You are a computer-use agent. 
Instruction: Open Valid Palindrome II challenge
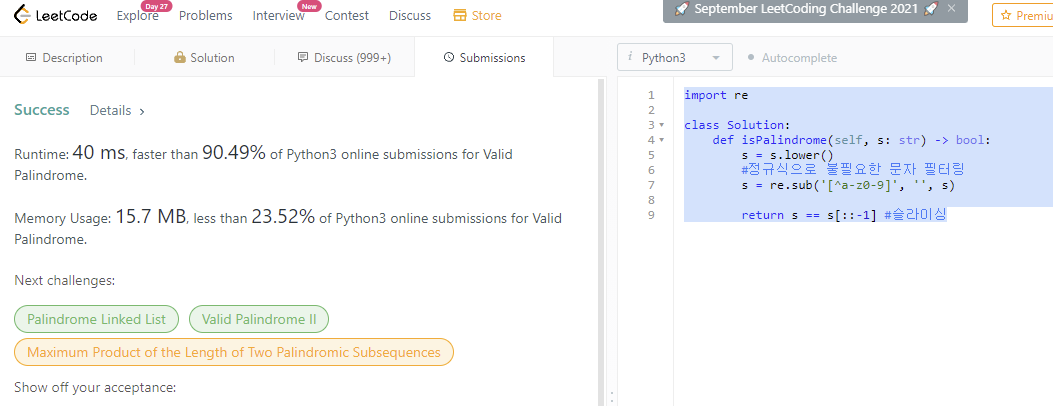tap(258, 320)
